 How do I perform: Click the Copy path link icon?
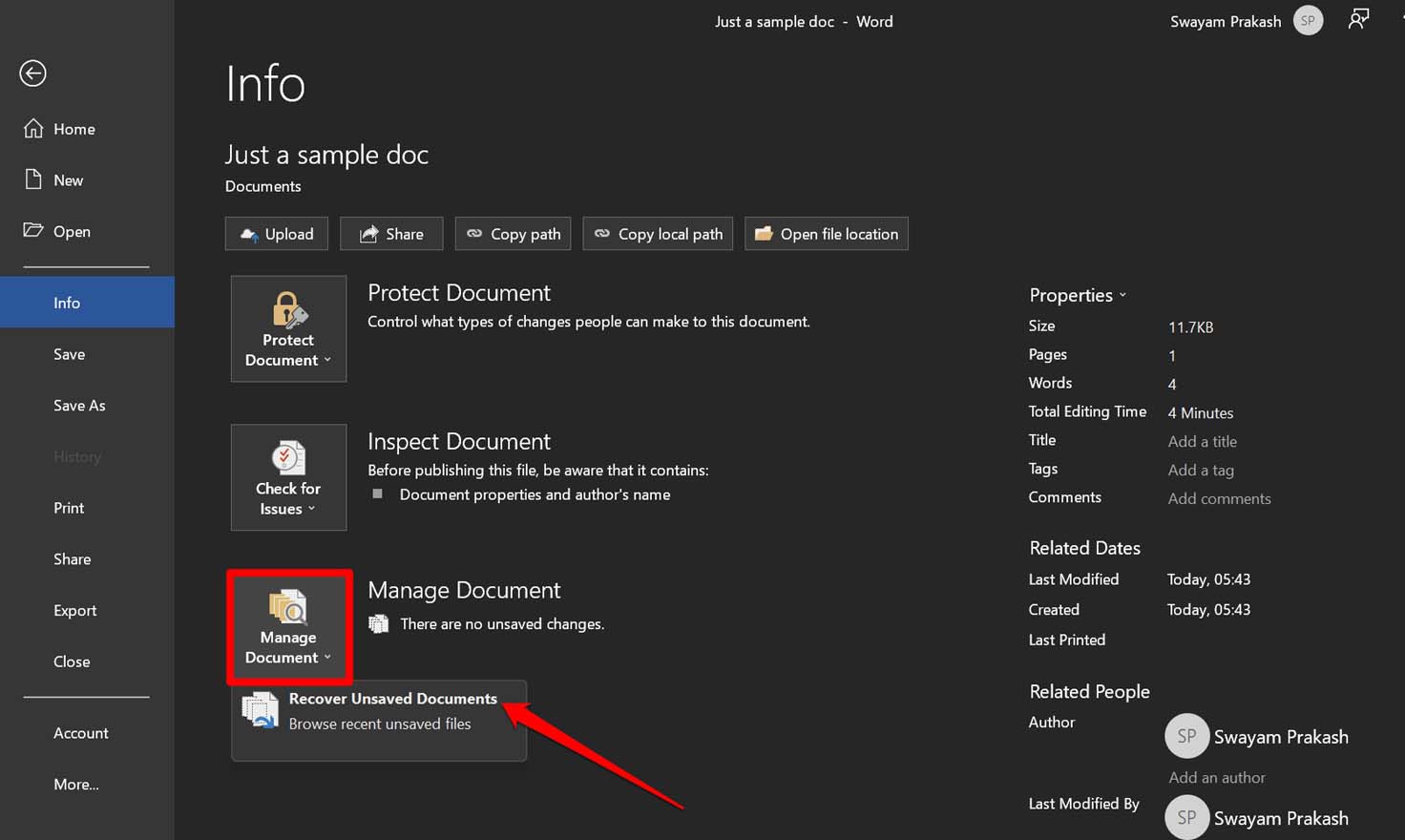(474, 233)
